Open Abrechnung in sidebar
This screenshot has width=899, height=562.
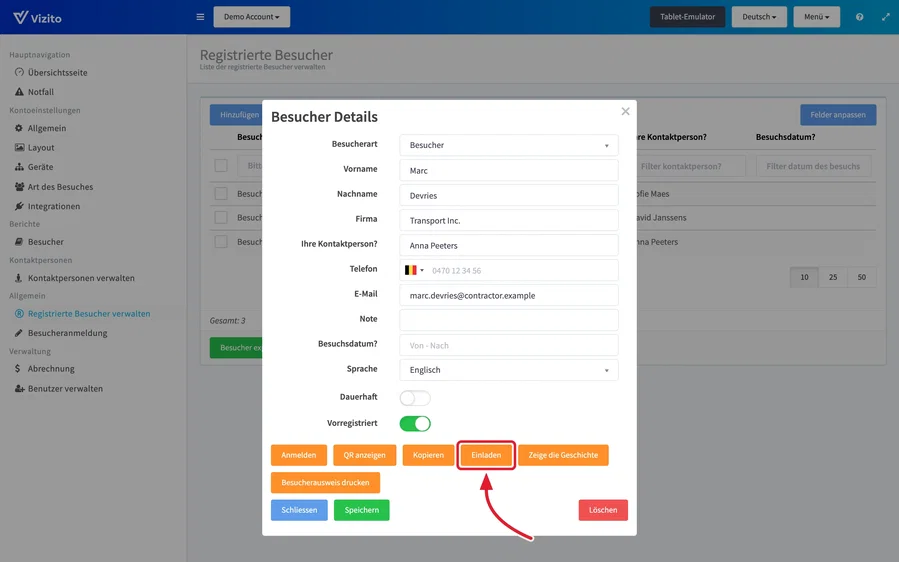(51, 368)
